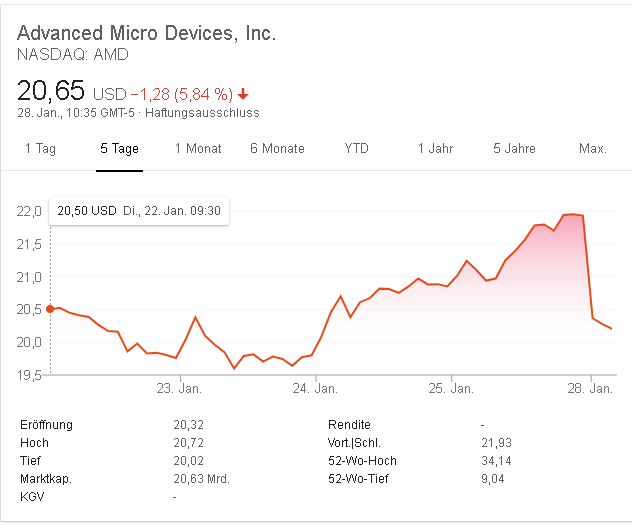Viewport: 632px width, 526px height.
Task: Switch to the 1 Tag tab
Action: [40, 148]
